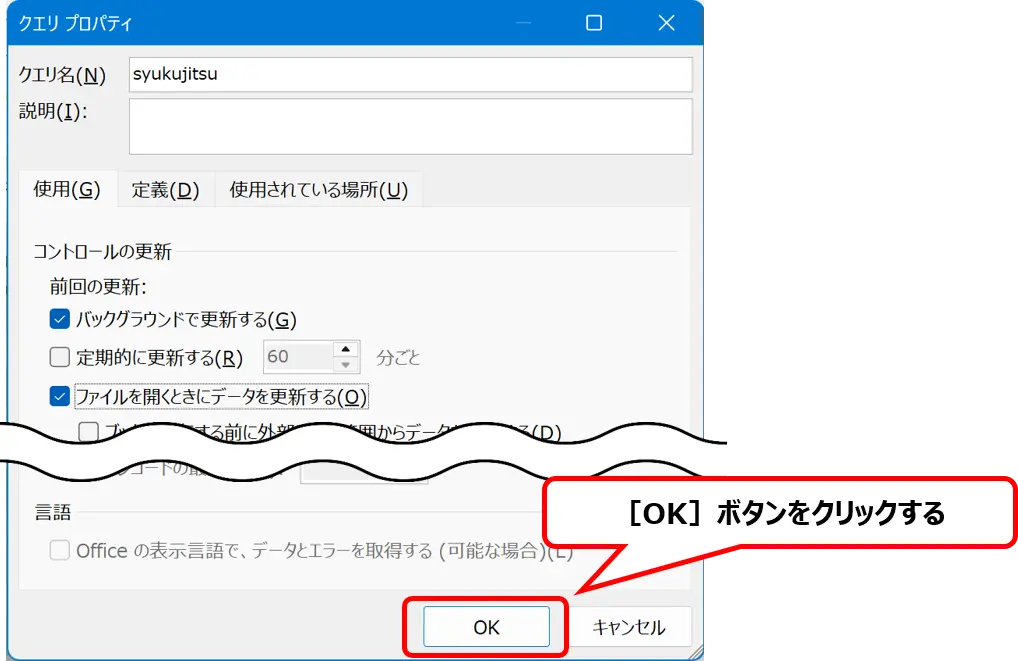1018x661 pixels.
Task: Close the クエリ プロパティ dialog
Action: click(666, 23)
